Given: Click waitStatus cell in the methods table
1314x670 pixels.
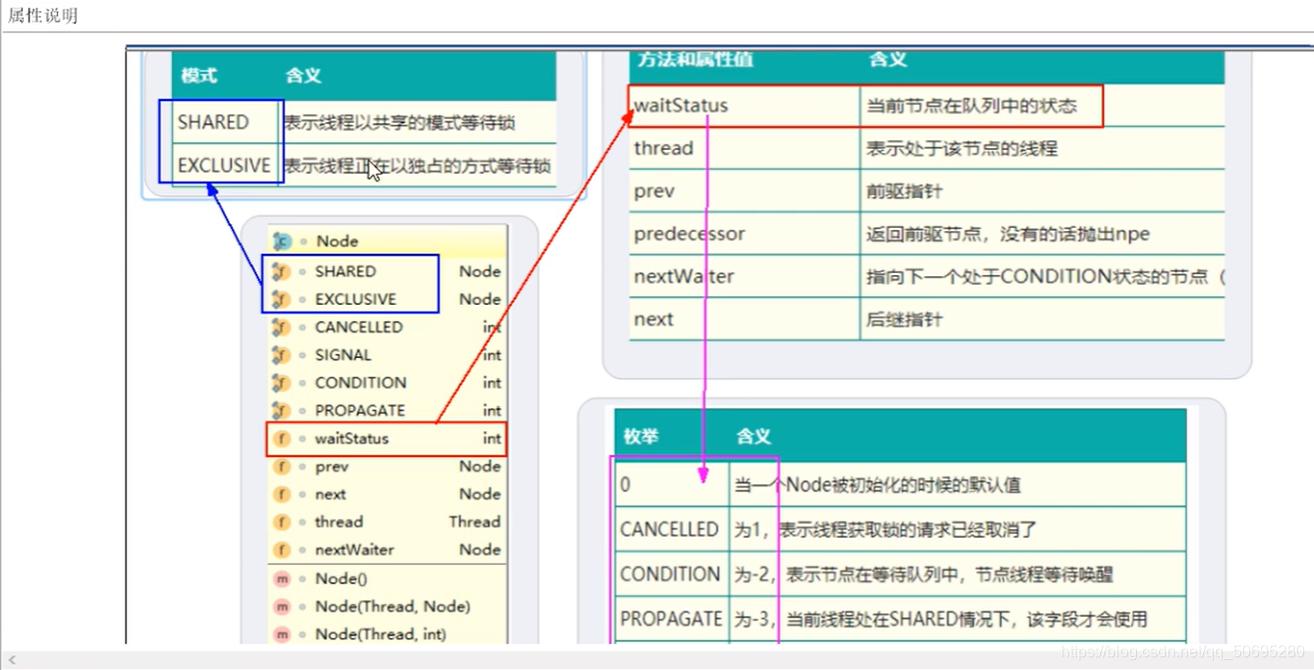Looking at the screenshot, I should click(744, 105).
